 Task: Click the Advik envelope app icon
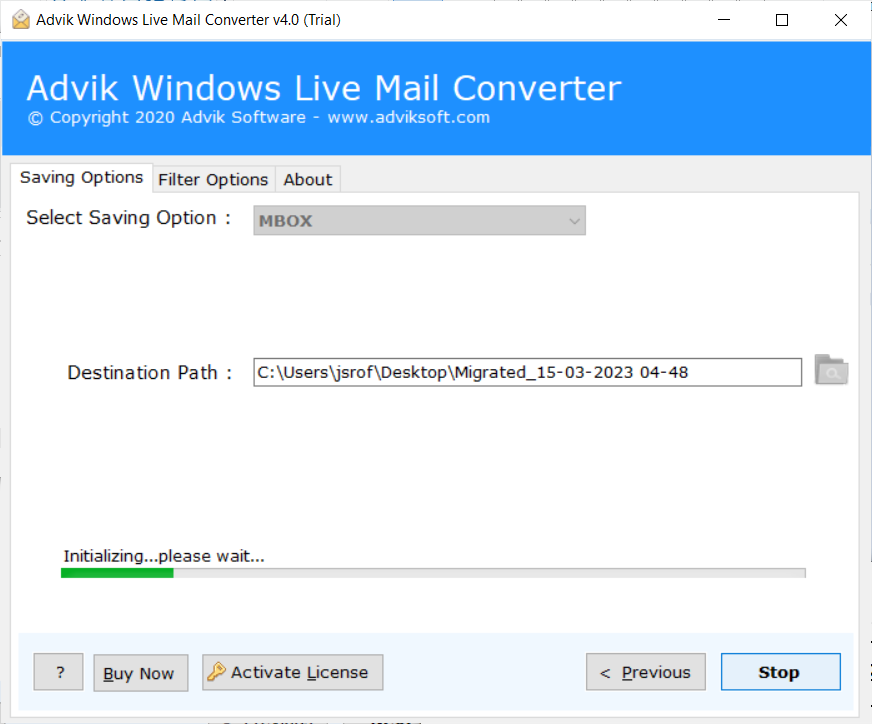[x=21, y=19]
